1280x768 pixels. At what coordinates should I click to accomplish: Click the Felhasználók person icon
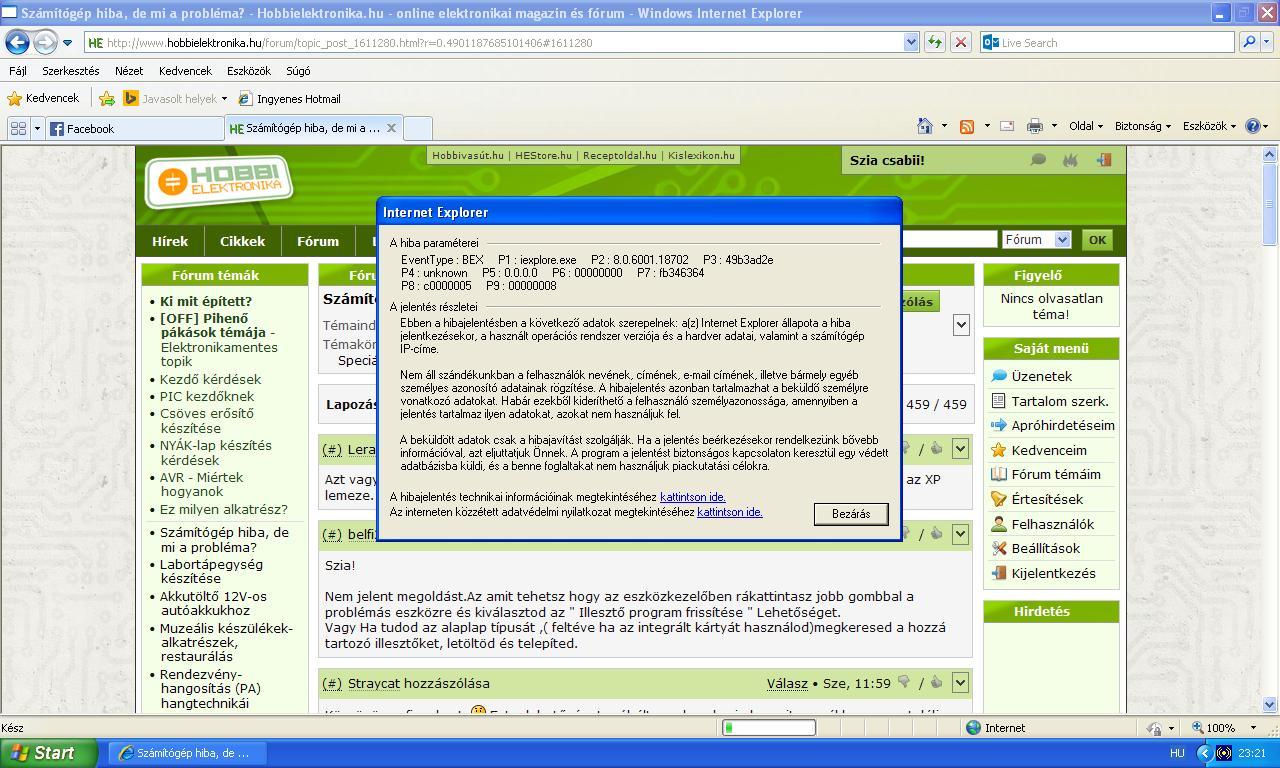998,524
